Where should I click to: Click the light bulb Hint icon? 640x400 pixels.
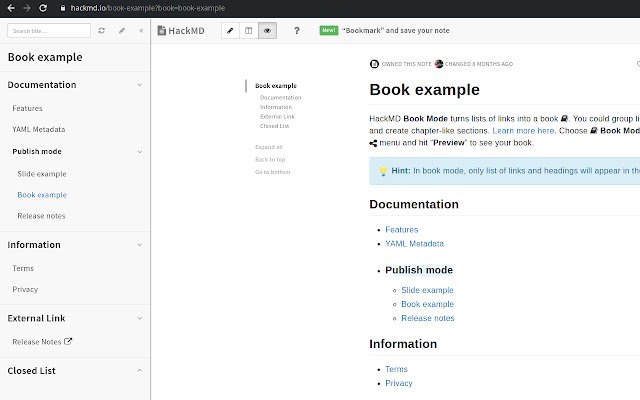(x=383, y=171)
